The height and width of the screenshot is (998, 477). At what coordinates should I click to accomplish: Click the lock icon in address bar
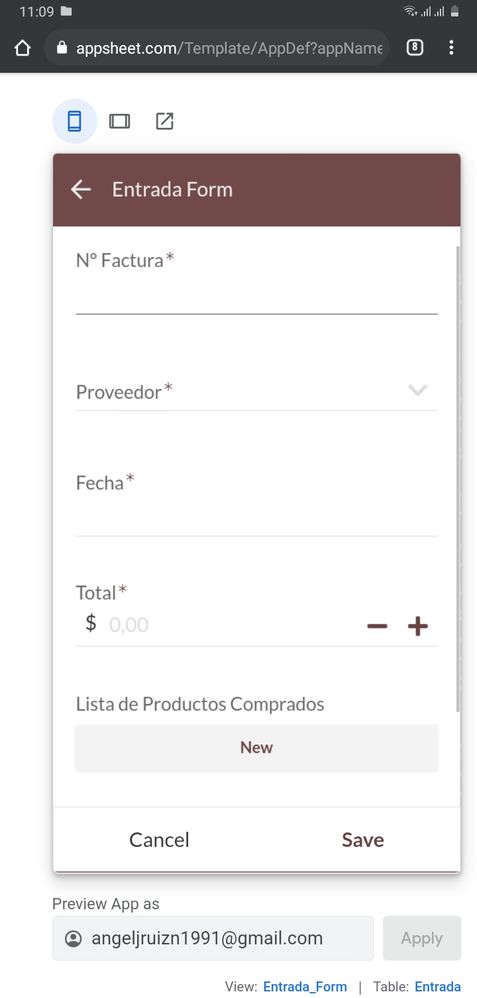tap(62, 48)
